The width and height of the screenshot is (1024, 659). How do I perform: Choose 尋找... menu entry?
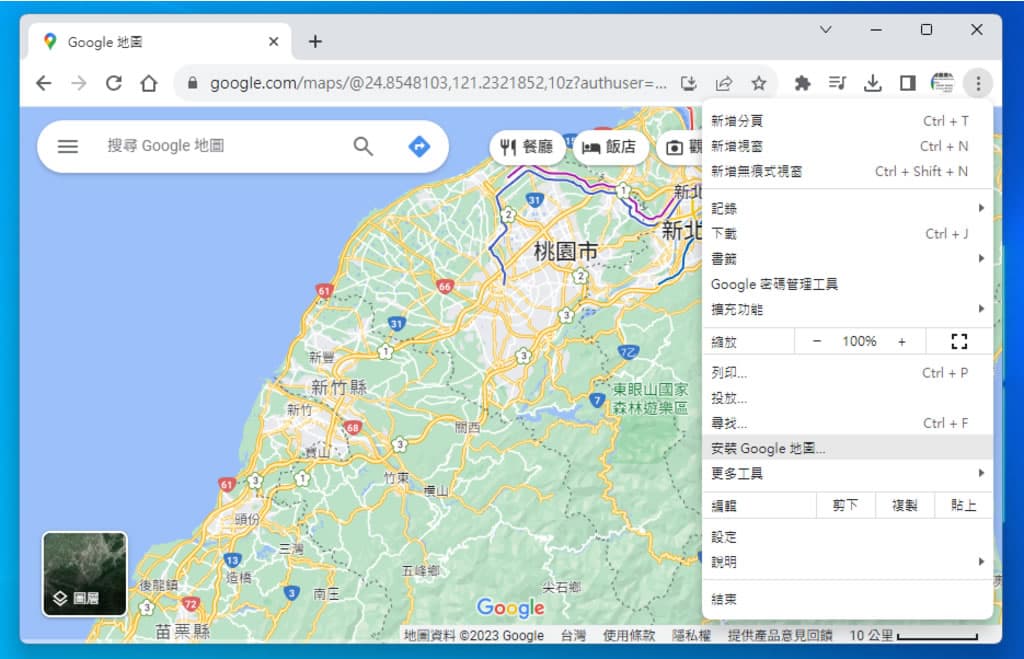[x=848, y=423]
